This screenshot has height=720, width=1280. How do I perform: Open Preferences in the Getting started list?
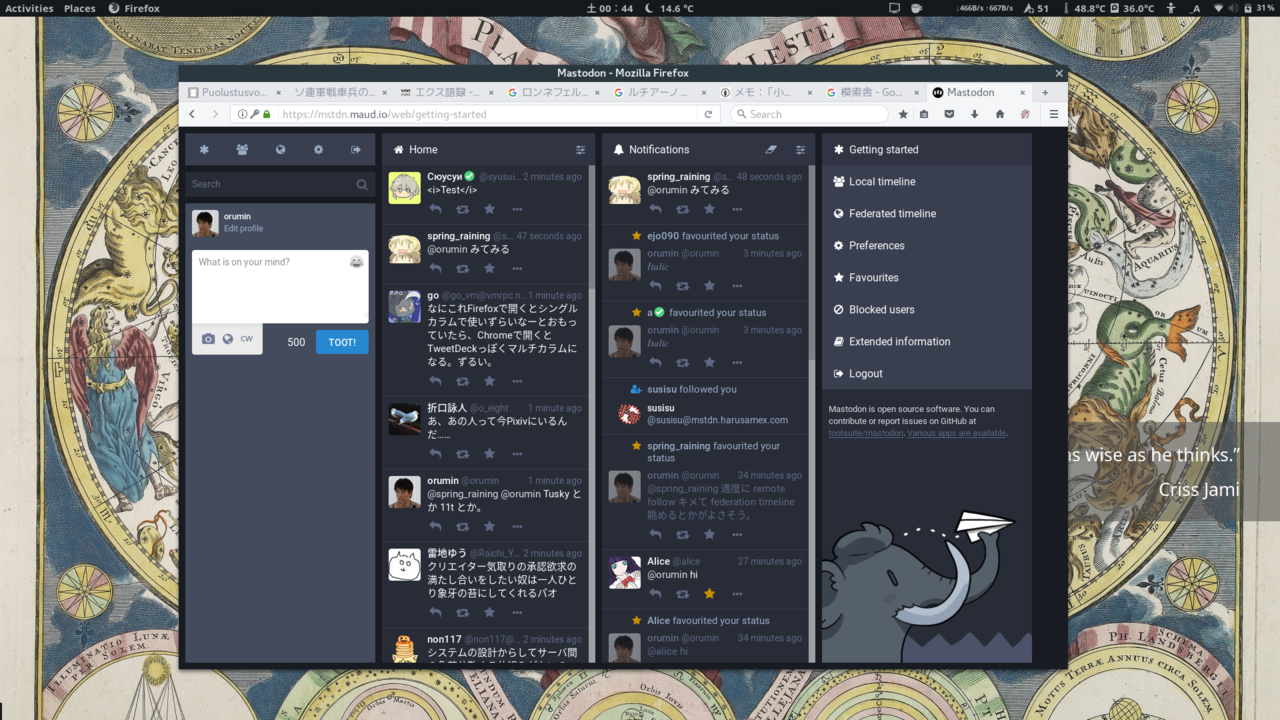[x=927, y=246]
